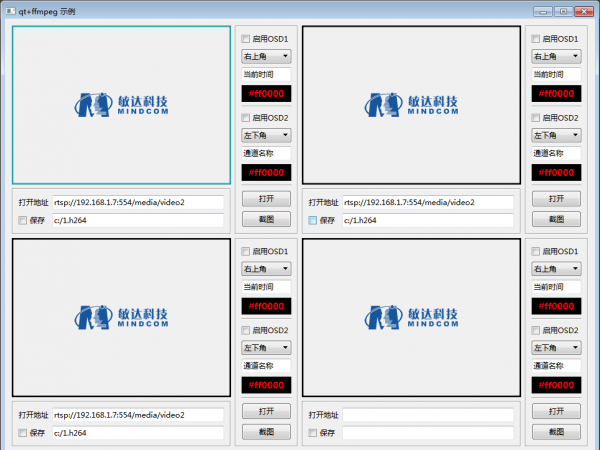This screenshot has width=600, height=450.
Task: Expand OSD2 左下角 dropdown in bottom-left panel
Action: (266, 348)
